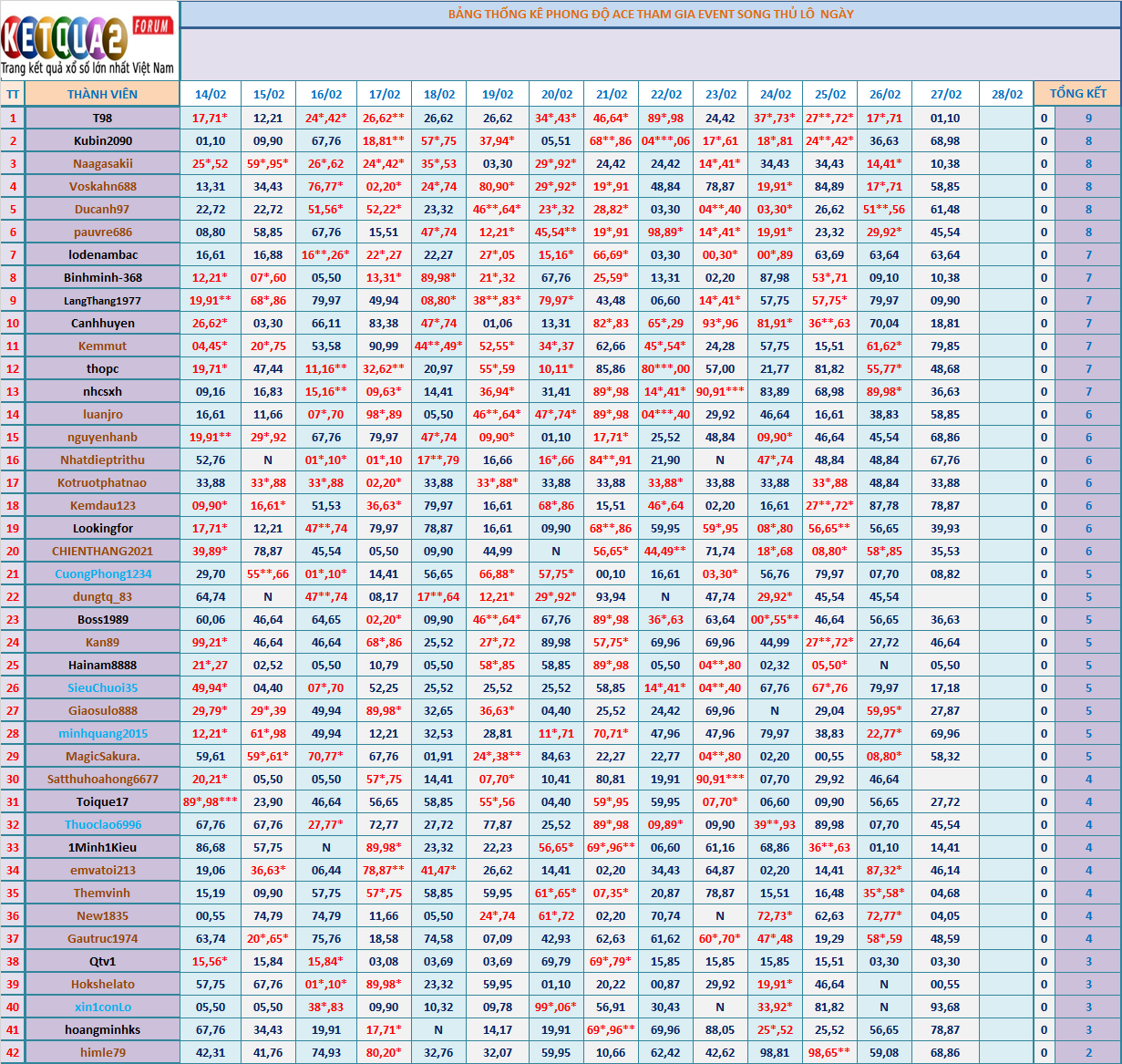
Task: Click T98's total score of 9
Action: point(1088,118)
